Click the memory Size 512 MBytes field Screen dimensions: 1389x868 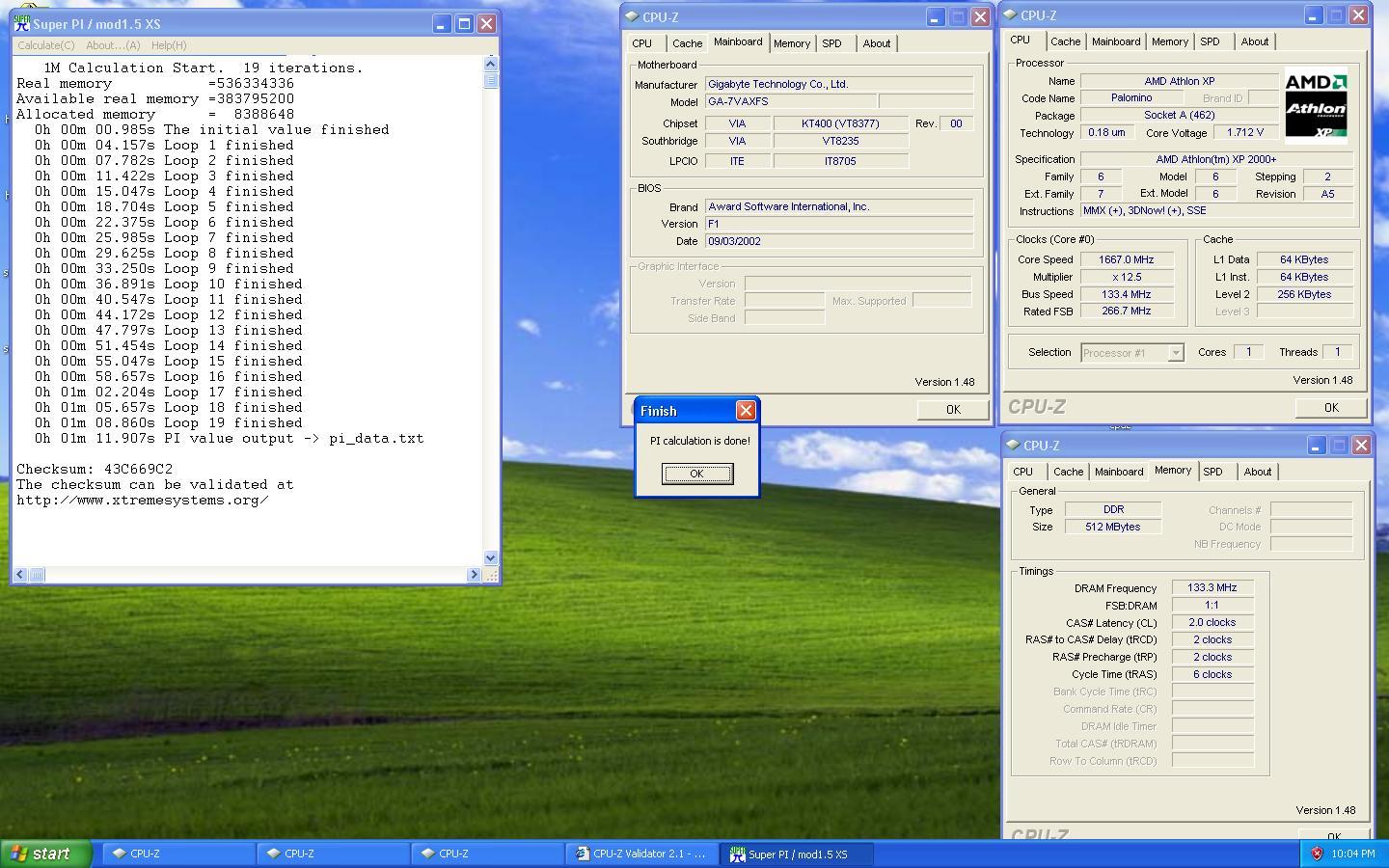point(1113,527)
